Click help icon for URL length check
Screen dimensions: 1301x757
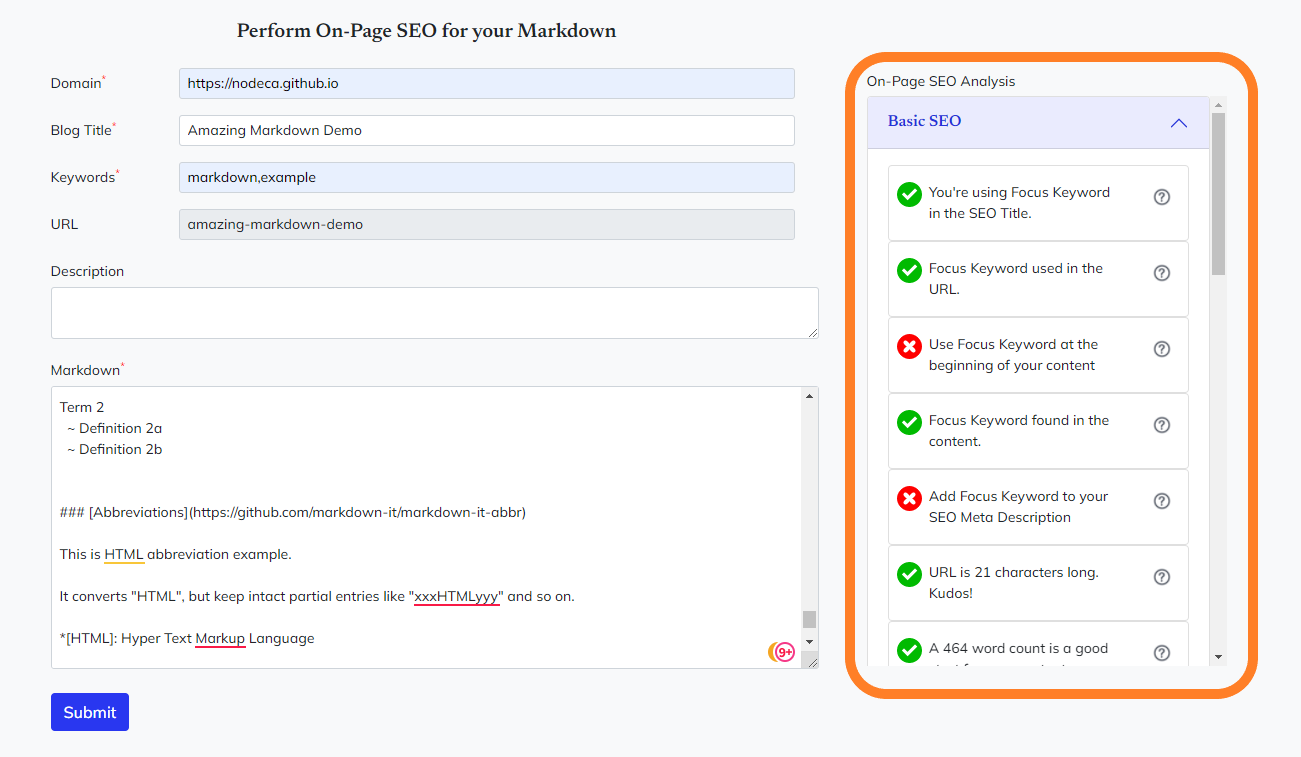(1161, 577)
